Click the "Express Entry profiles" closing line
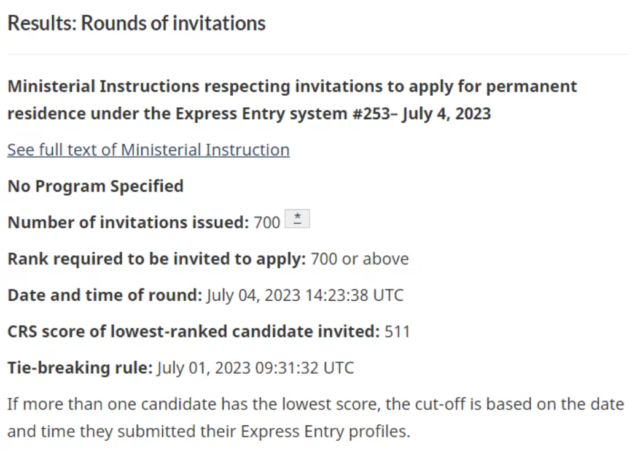640x461 pixels. (209, 434)
